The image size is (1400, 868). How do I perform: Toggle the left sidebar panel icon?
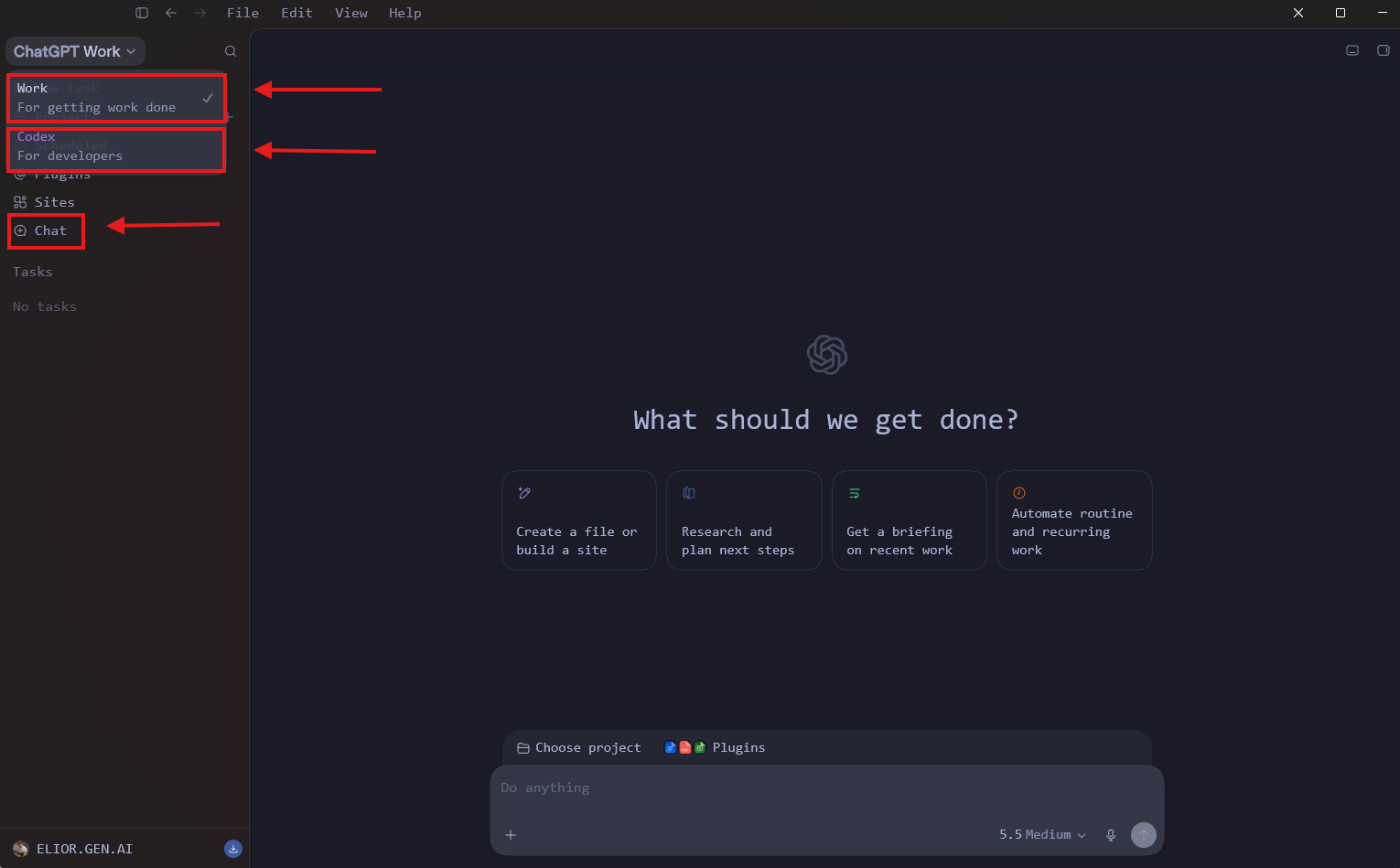click(x=142, y=13)
